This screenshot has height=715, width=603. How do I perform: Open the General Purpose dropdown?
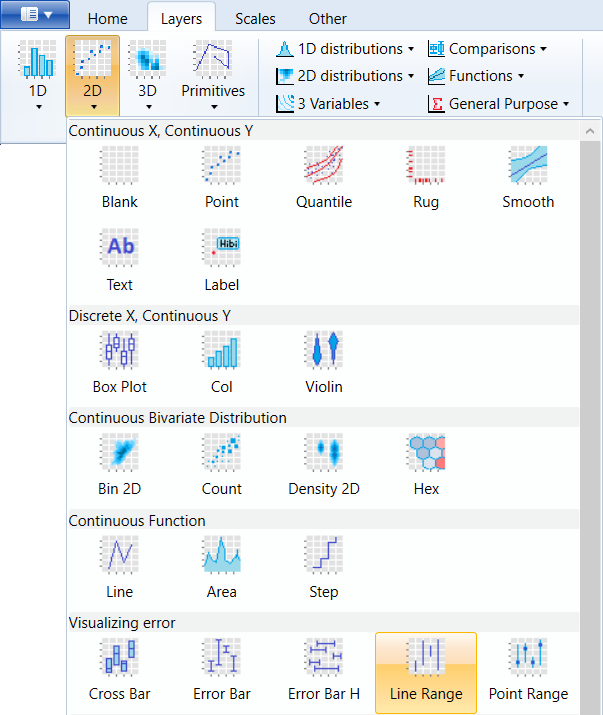tap(499, 104)
